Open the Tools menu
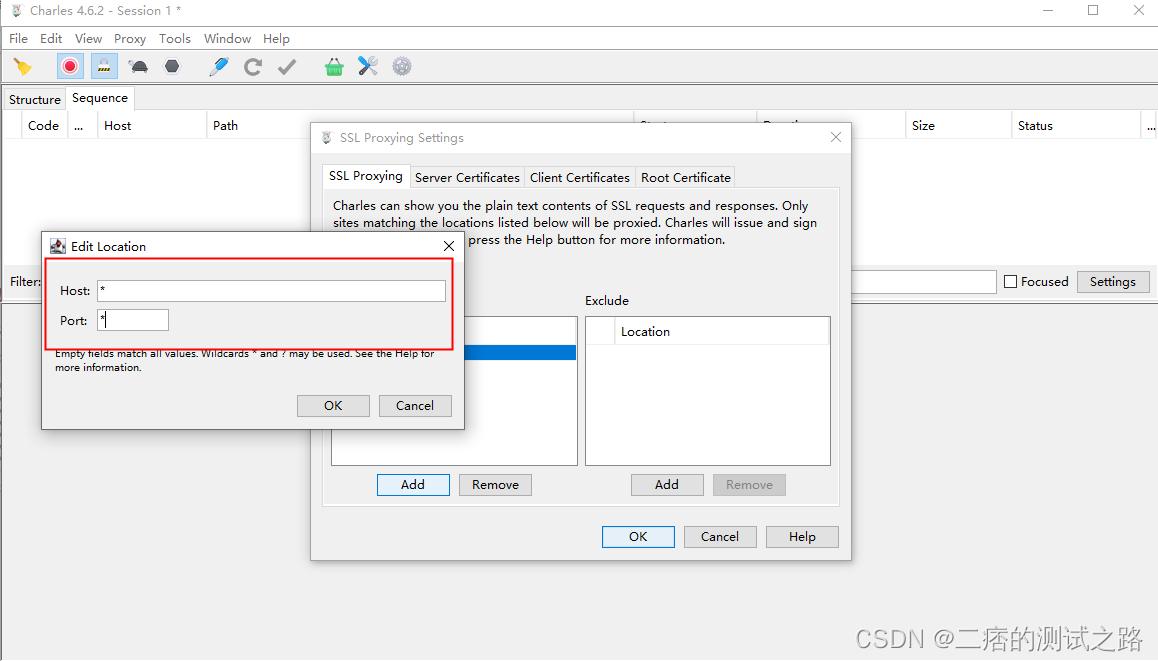The height and width of the screenshot is (661, 1158). coord(175,38)
